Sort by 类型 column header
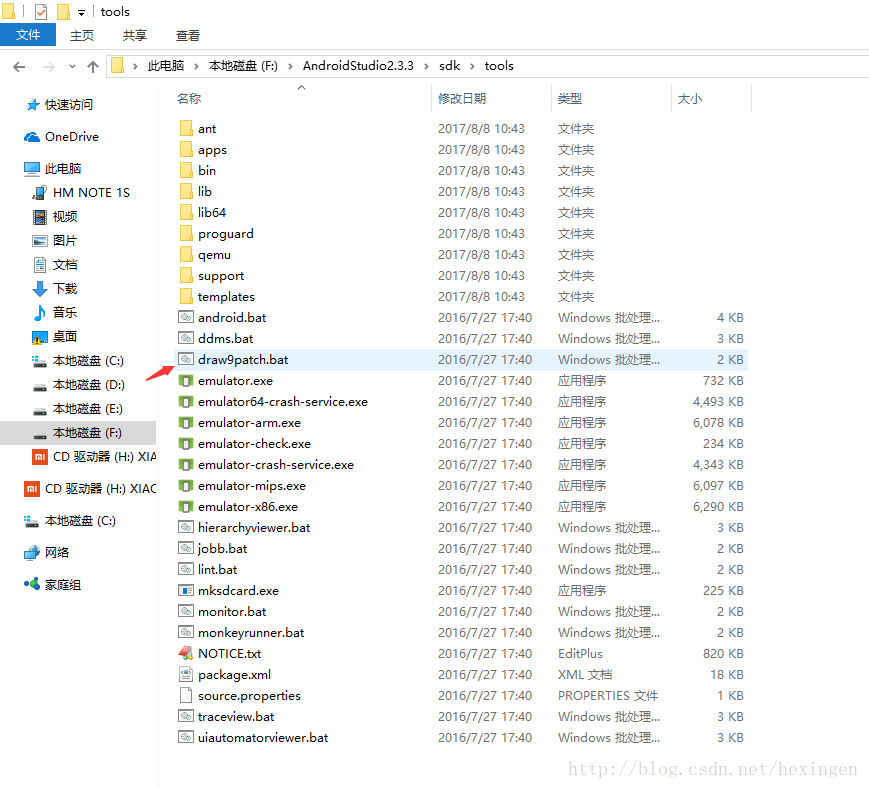 [570, 99]
